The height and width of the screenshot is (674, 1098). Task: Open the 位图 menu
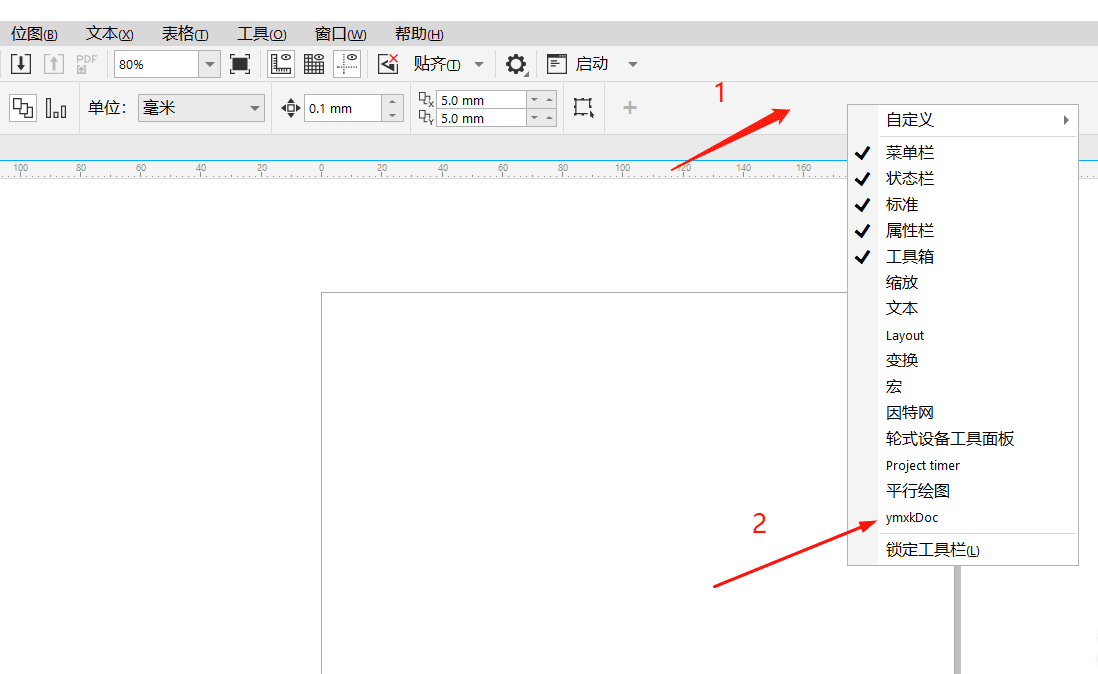pyautogui.click(x=34, y=34)
